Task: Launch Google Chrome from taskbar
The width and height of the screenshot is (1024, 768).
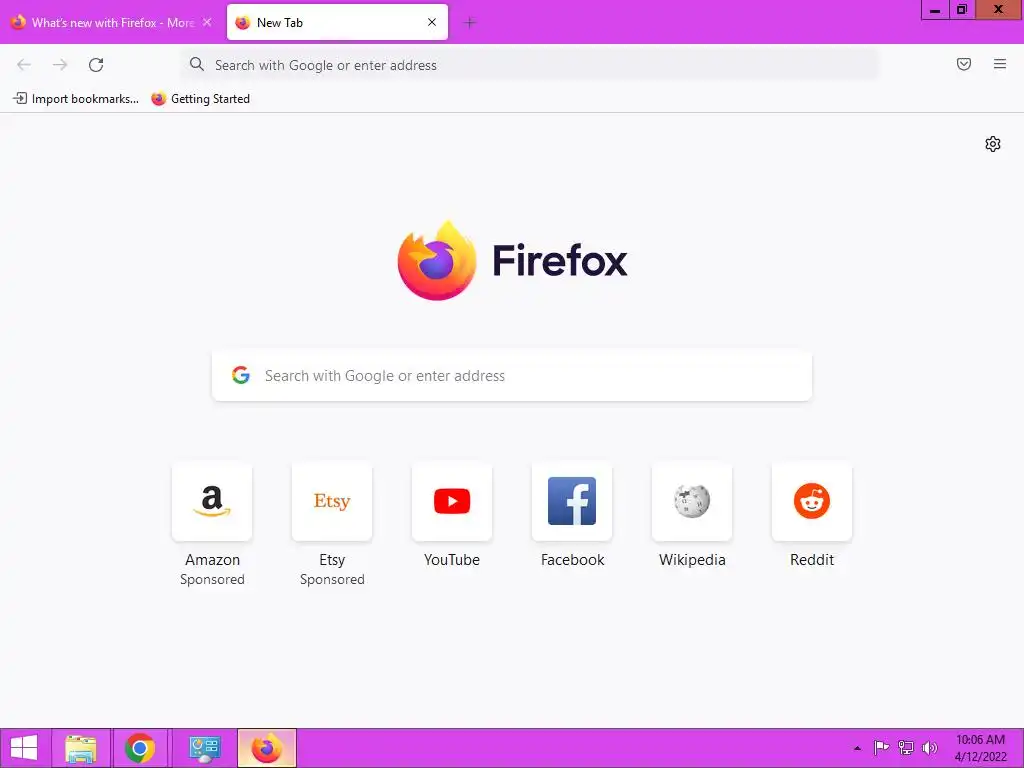Action: tap(140, 748)
